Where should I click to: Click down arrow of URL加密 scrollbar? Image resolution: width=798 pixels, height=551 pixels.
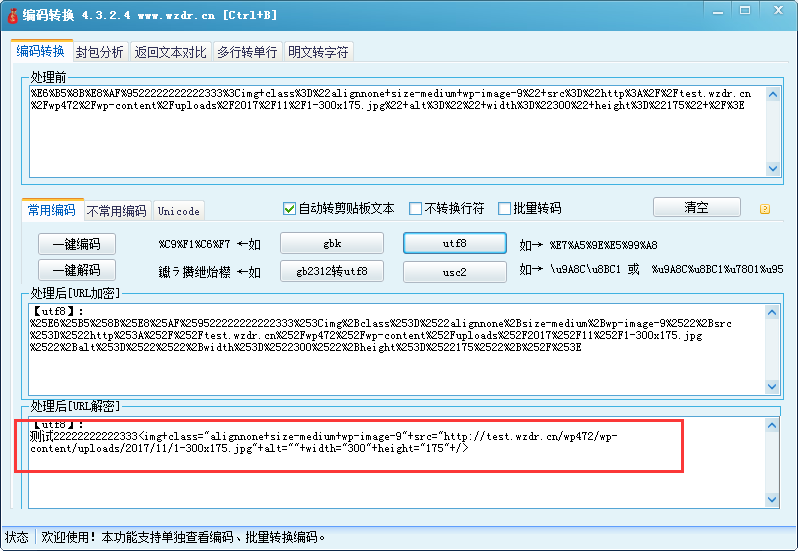(772, 386)
